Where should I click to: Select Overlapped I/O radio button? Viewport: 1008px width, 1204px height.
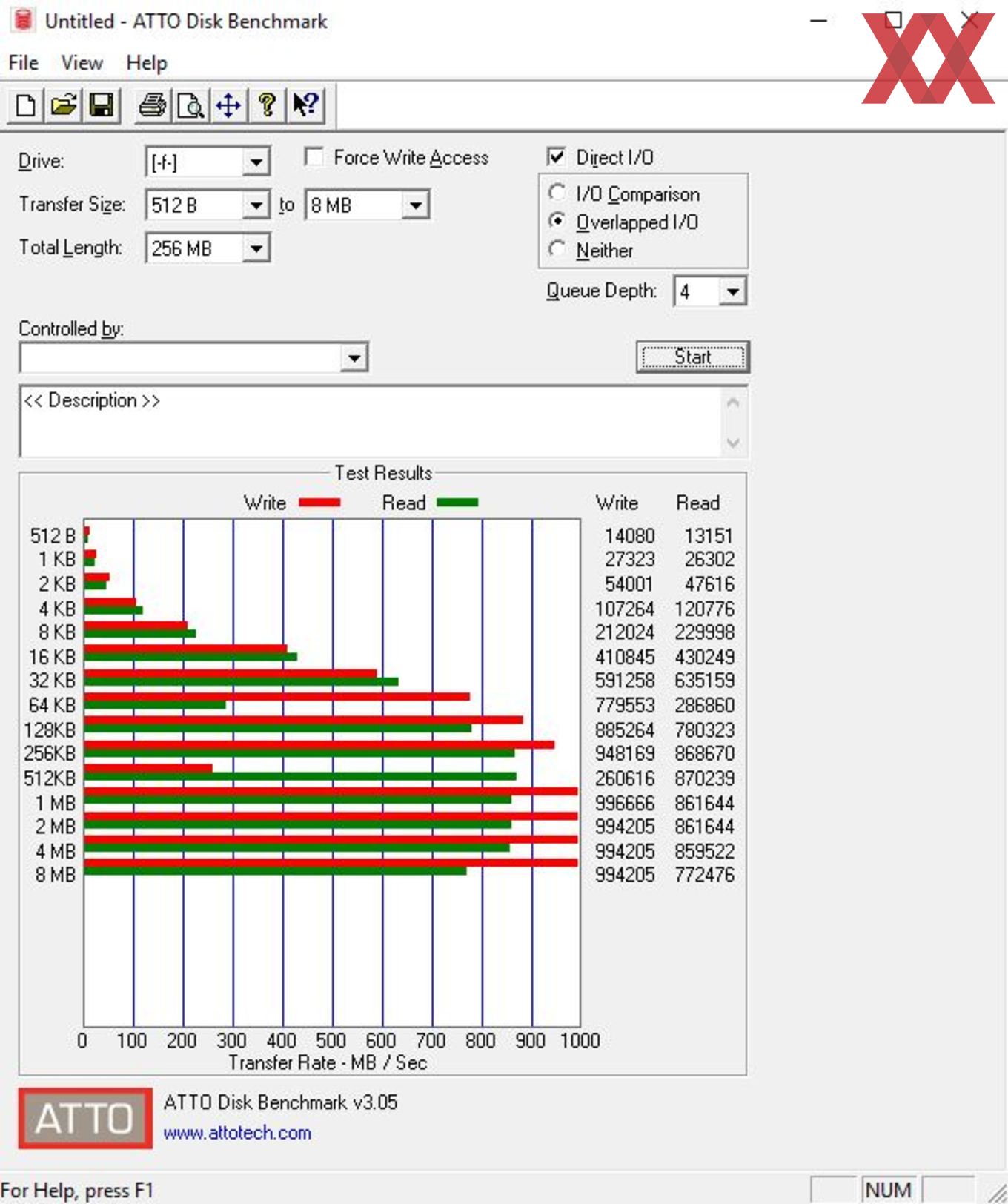[x=557, y=221]
